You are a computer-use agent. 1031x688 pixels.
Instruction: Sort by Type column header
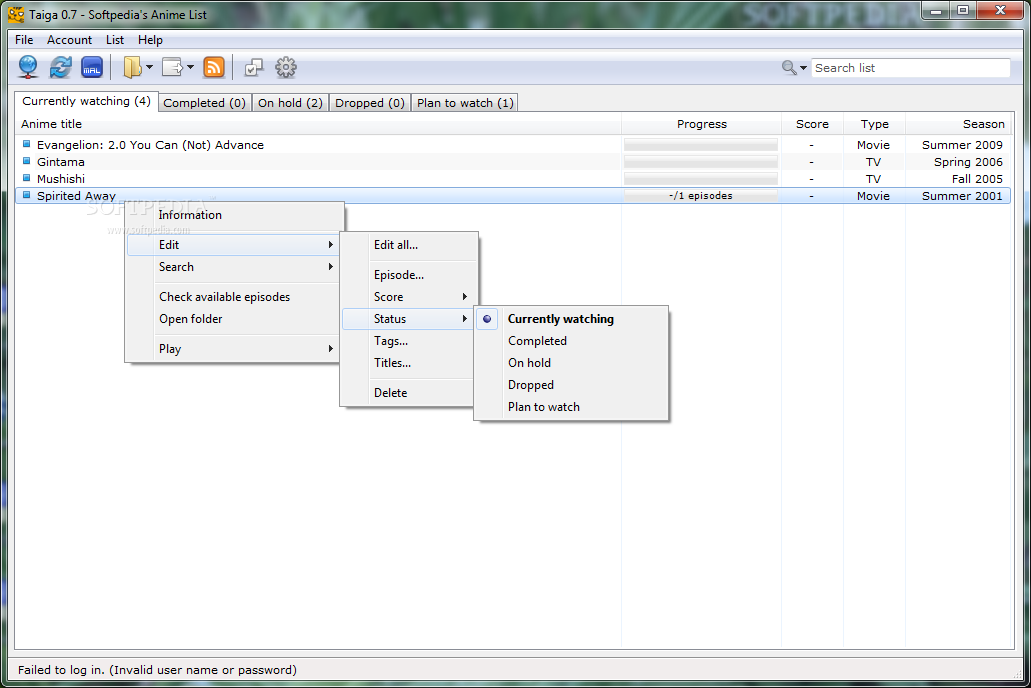875,124
